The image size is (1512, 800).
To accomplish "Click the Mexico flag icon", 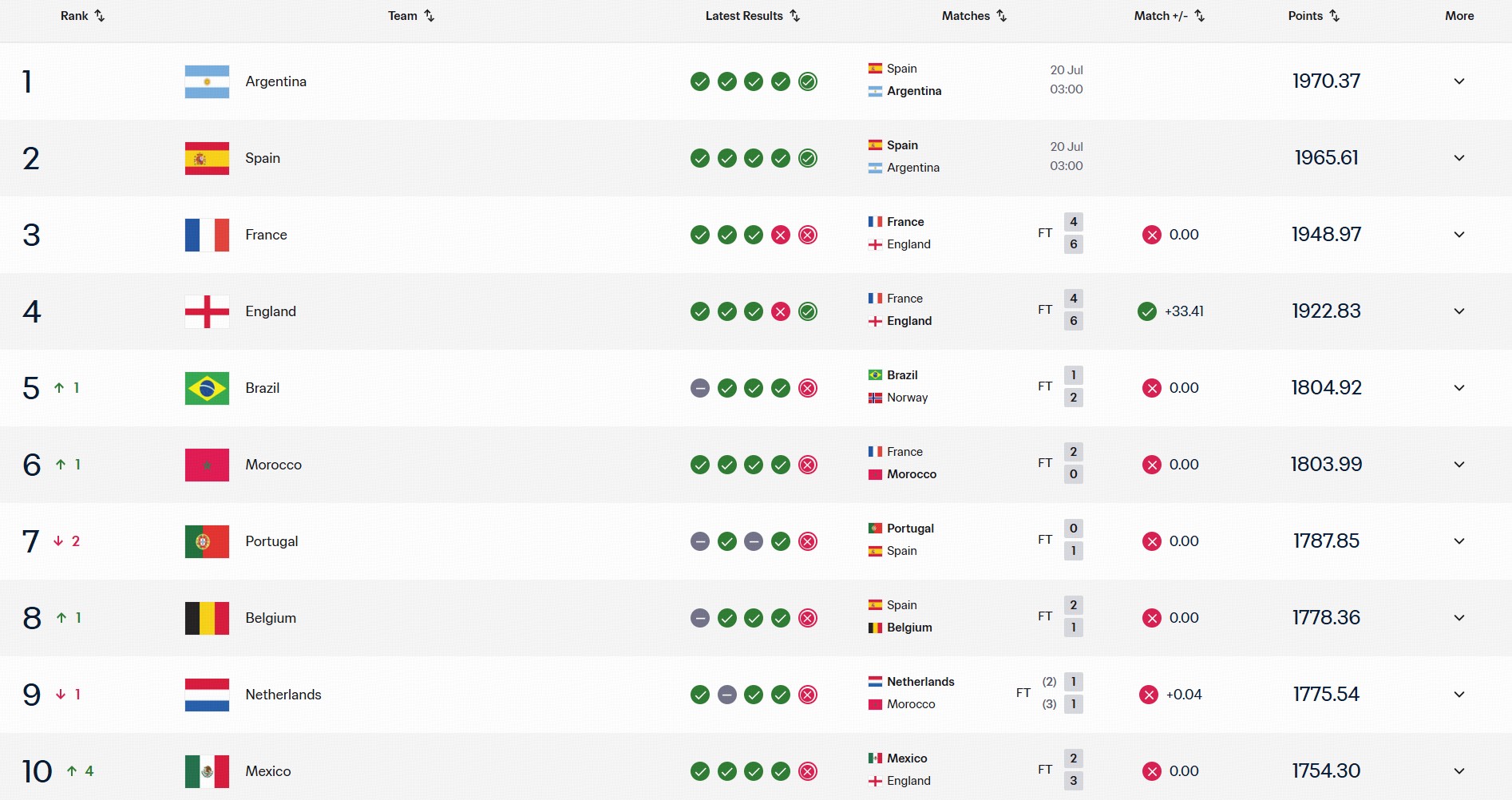I will 207,771.
